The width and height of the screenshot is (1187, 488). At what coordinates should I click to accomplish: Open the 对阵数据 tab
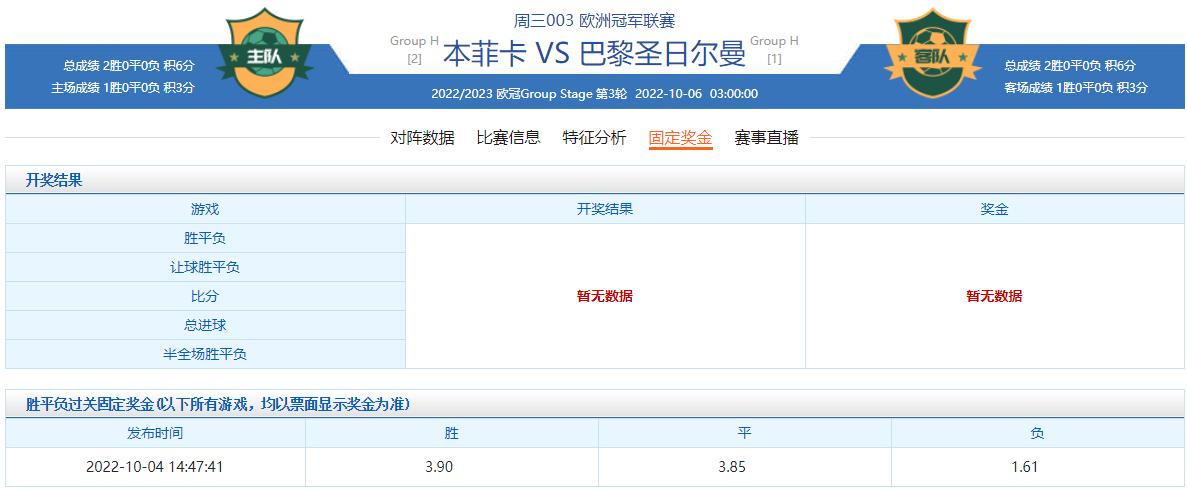tap(422, 138)
